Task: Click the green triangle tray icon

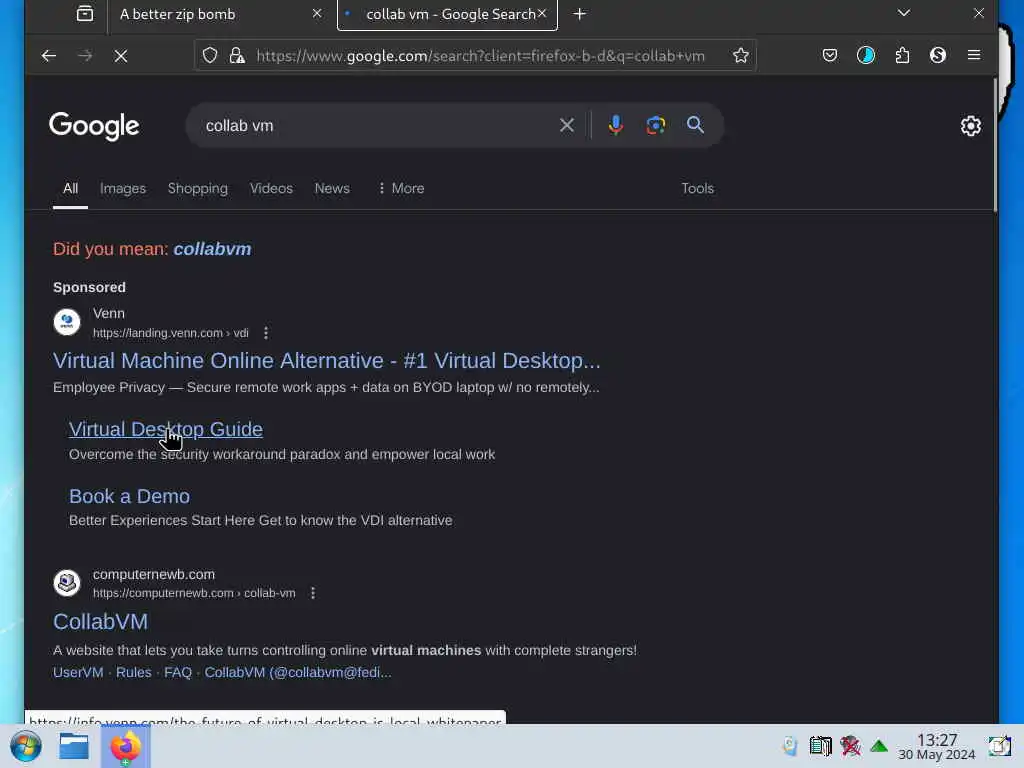Action: pyautogui.click(x=879, y=746)
